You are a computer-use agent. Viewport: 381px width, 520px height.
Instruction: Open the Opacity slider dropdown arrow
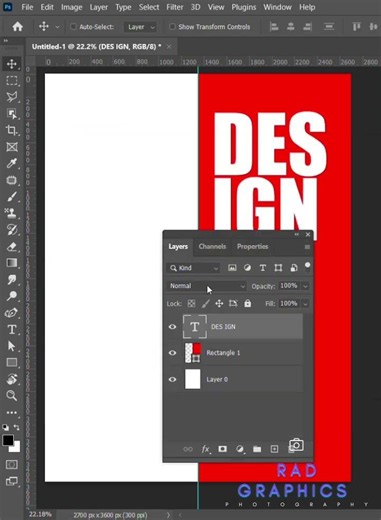click(x=305, y=286)
